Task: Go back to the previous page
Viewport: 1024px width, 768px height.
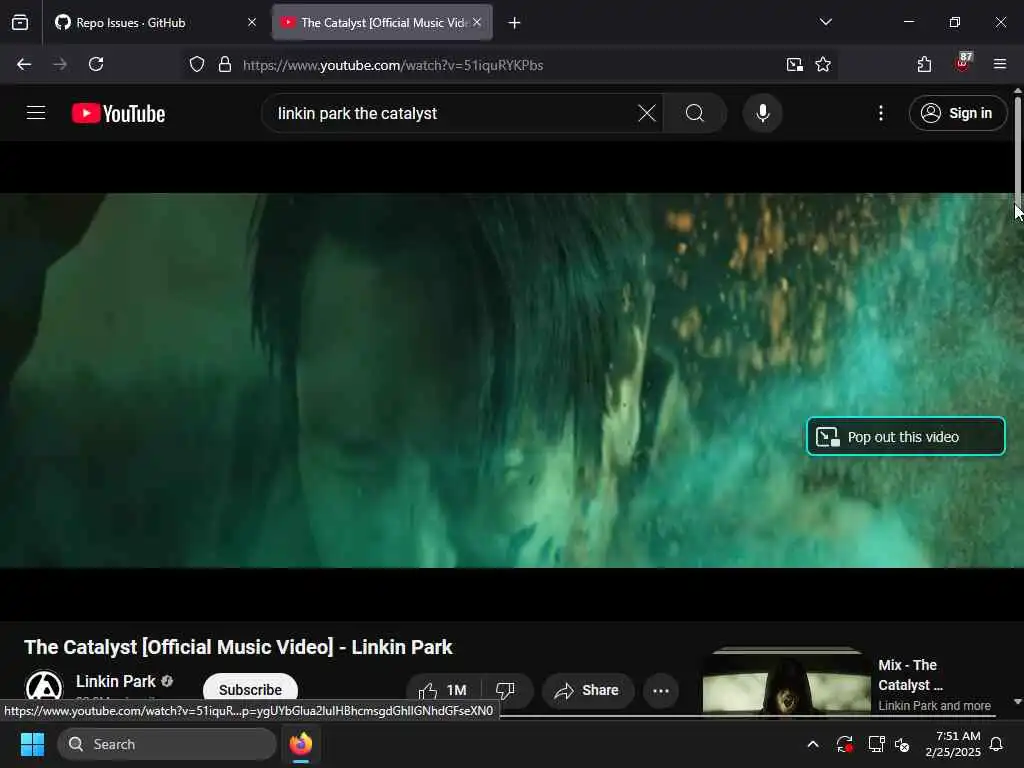Action: click(24, 65)
